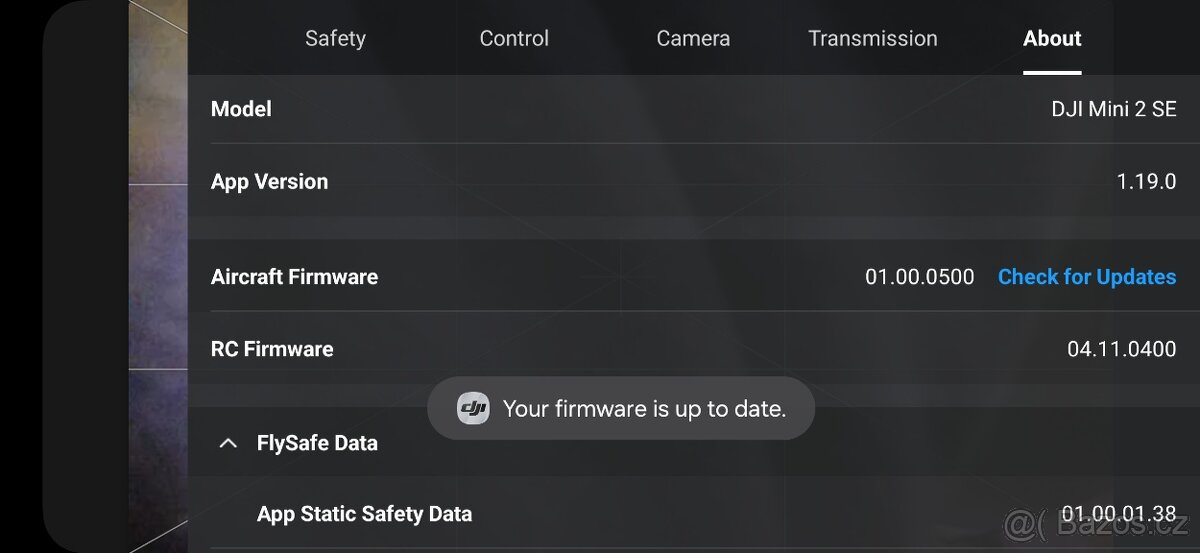
Task: Tap the App Static Safety Data entry
Action: (x=364, y=514)
